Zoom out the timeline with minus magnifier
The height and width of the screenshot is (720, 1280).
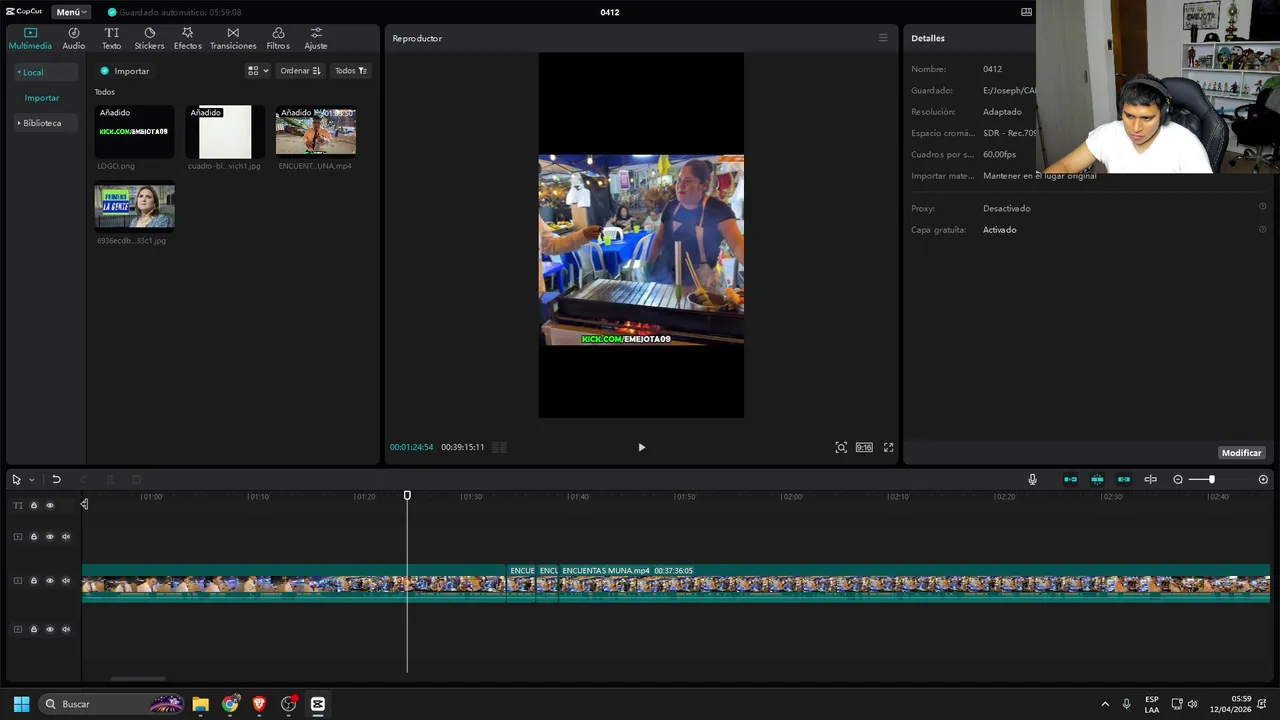pyautogui.click(x=1178, y=480)
